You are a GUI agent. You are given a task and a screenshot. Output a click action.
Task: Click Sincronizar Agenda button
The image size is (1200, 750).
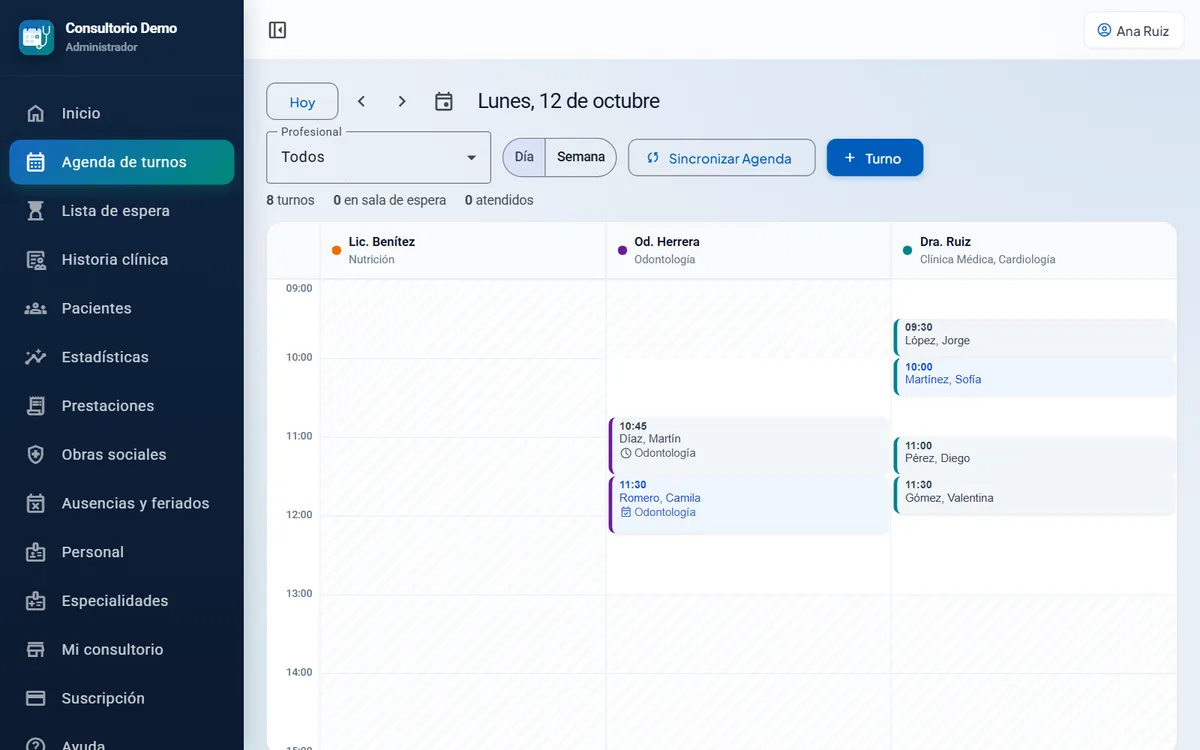(x=722, y=158)
